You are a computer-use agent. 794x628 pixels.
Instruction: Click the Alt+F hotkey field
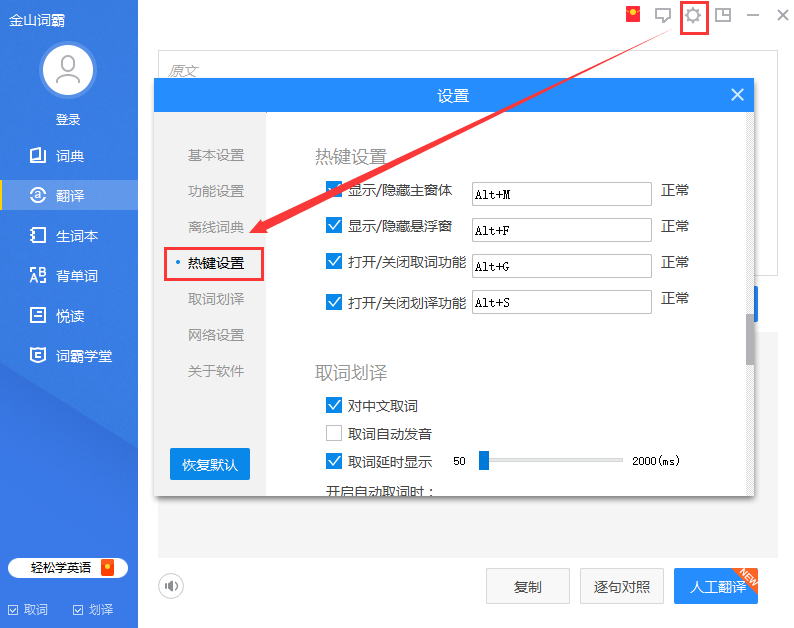coord(562,230)
